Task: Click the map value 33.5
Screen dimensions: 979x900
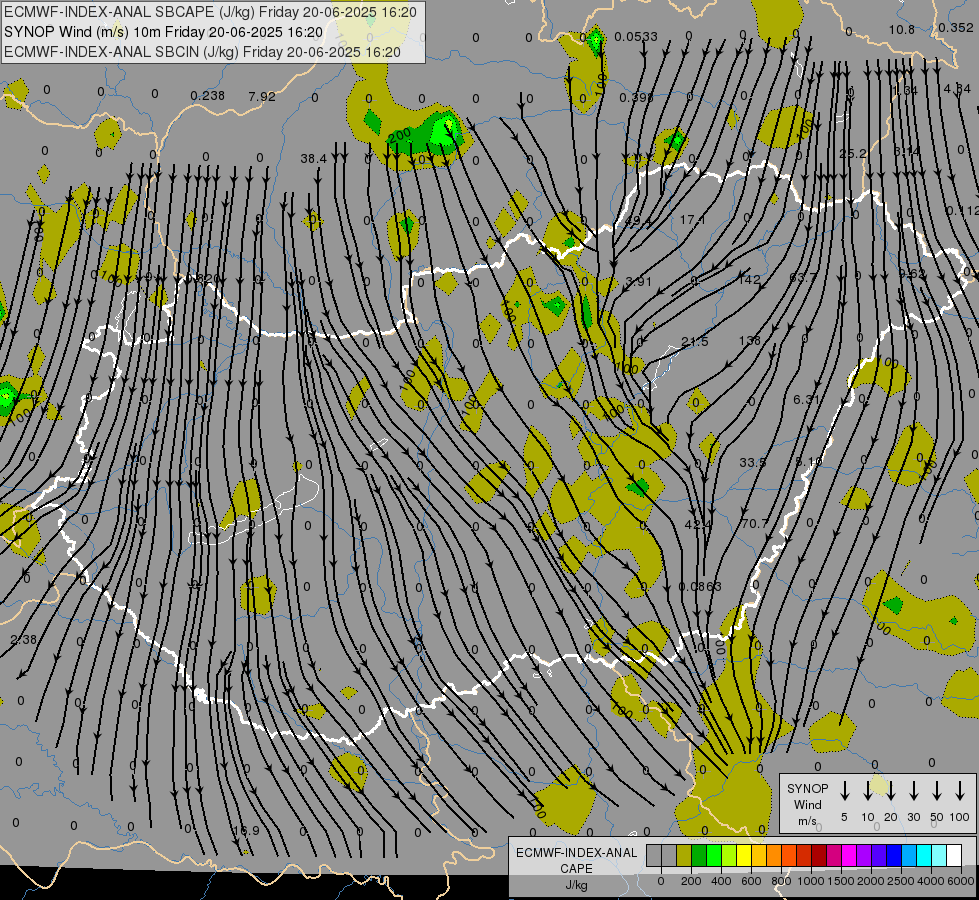Action: (752, 463)
